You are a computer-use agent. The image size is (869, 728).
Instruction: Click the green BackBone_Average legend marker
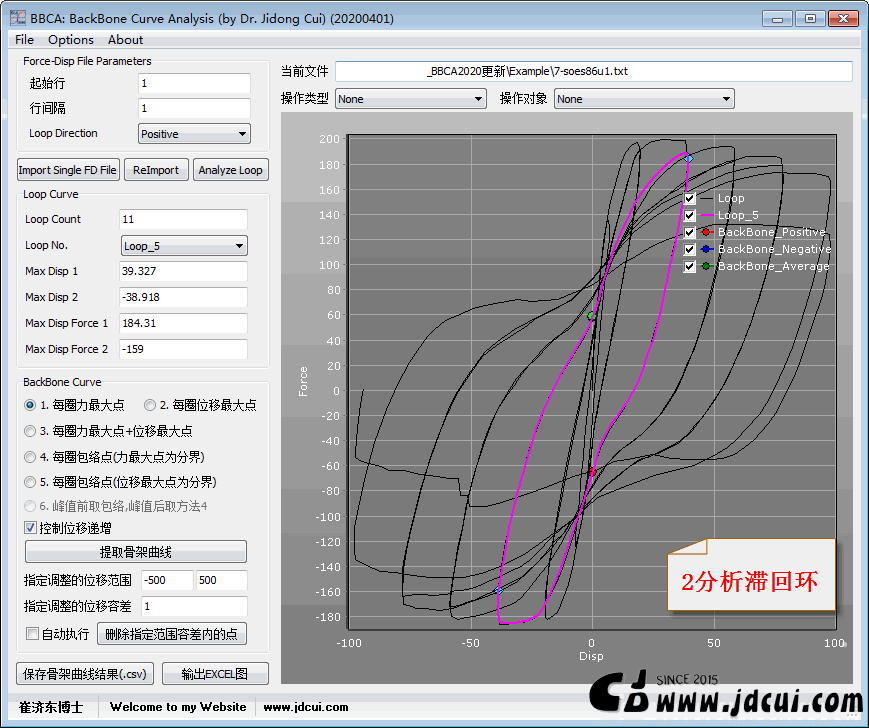pyautogui.click(x=706, y=266)
